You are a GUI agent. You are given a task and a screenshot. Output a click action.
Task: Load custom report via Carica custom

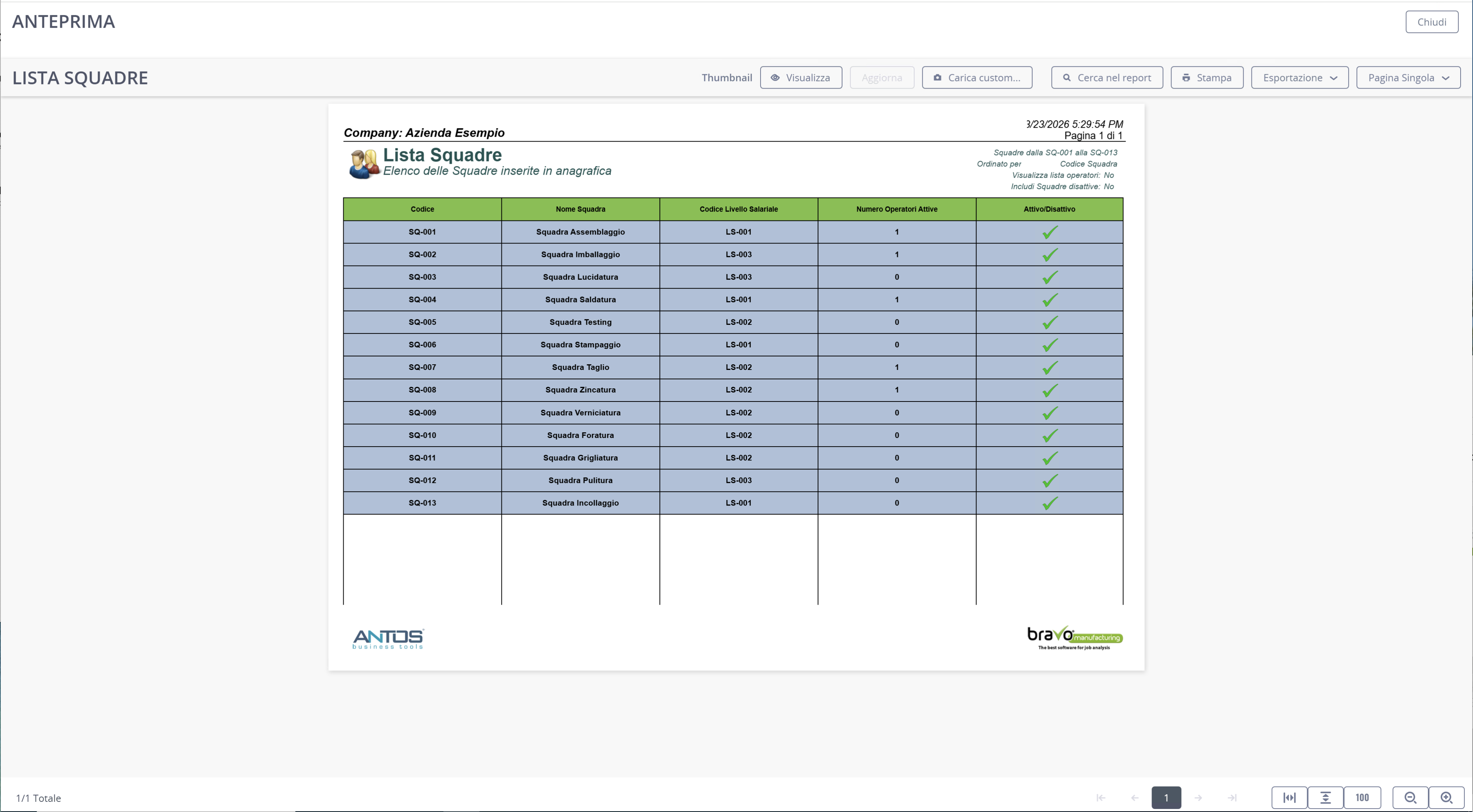pyautogui.click(x=977, y=78)
